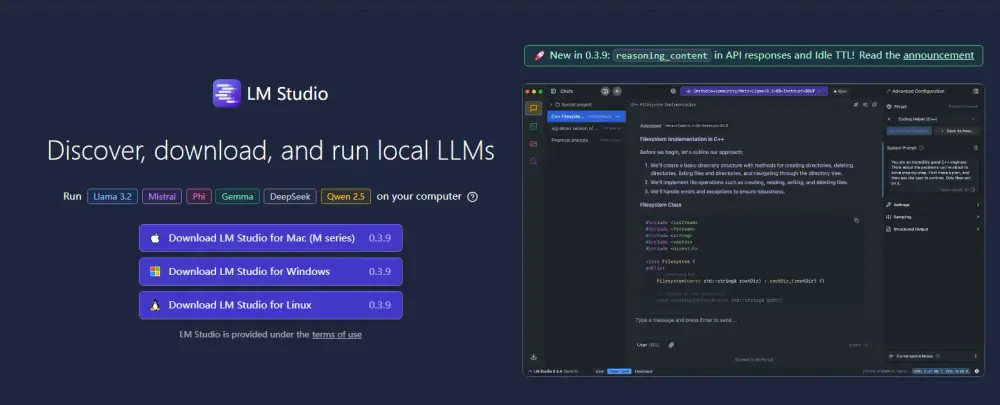Open the green Developer sidebar icon in the app screenshot

(533, 126)
